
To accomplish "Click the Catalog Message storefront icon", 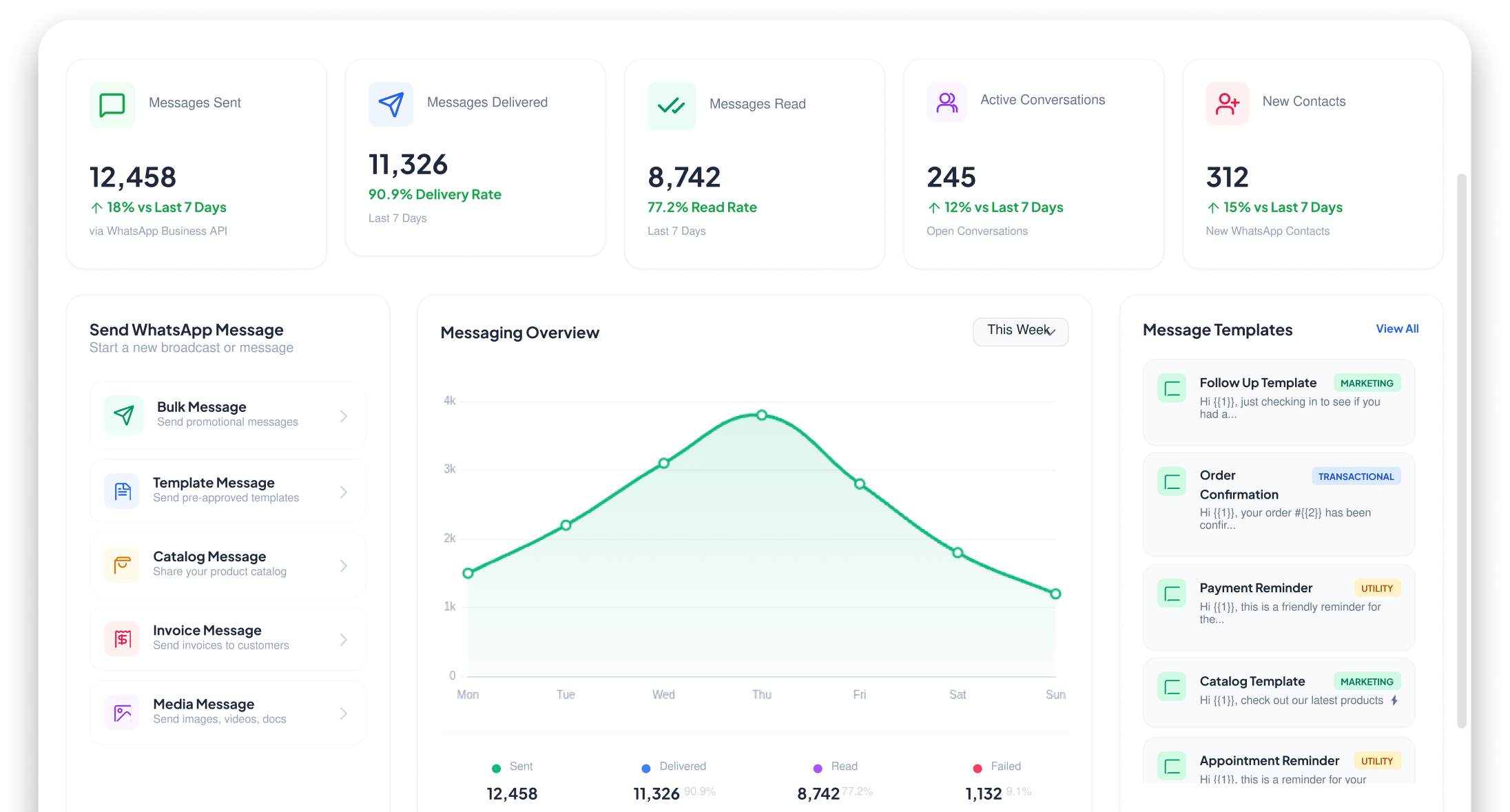I will (122, 565).
